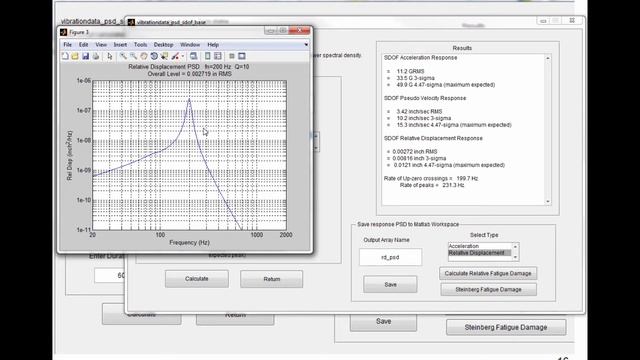640x360 pixels.
Task: Click the Calculate button in psd_sdof_base window
Action: click(x=197, y=279)
